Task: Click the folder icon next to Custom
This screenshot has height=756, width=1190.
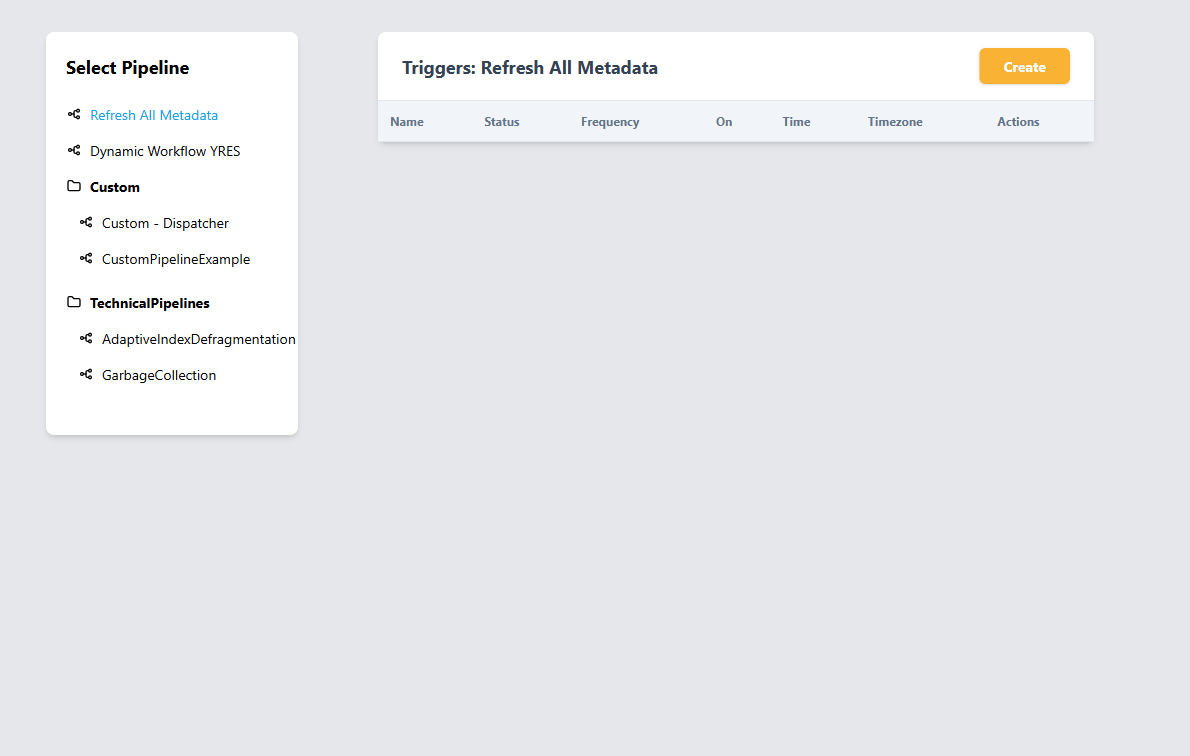Action: click(74, 186)
